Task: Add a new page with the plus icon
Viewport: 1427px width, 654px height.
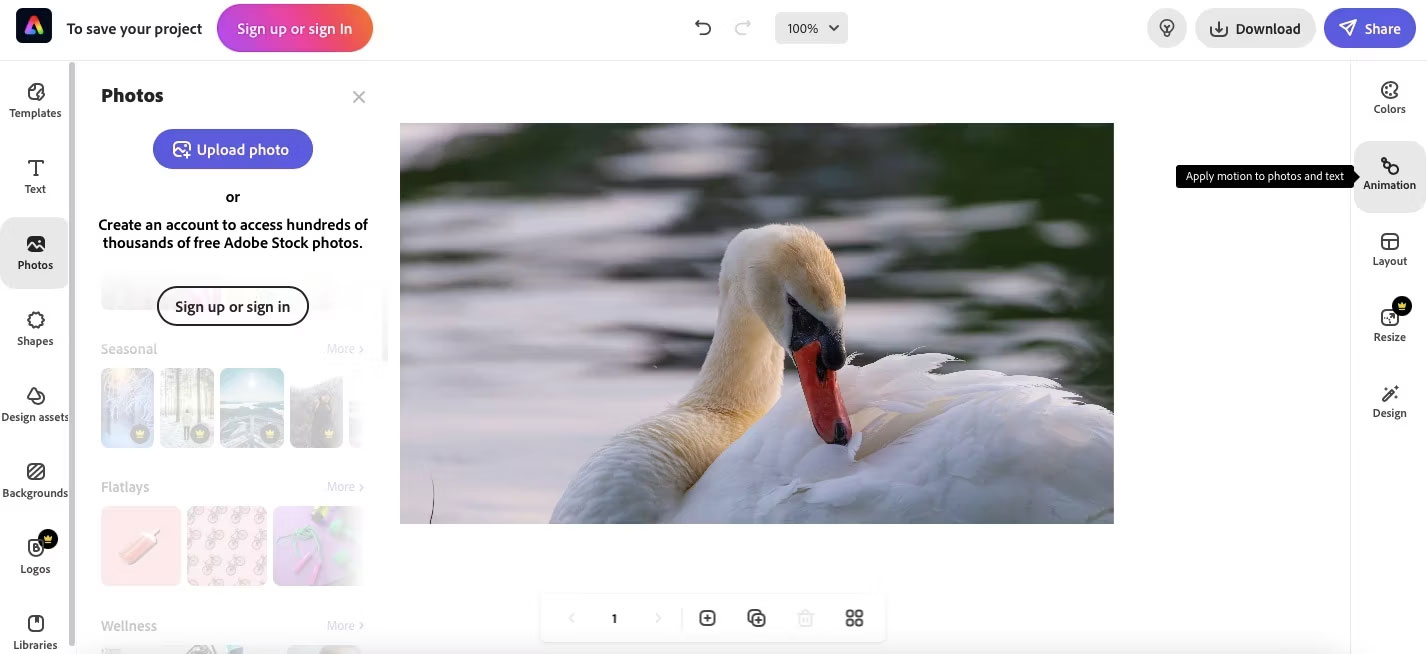Action: tap(707, 618)
